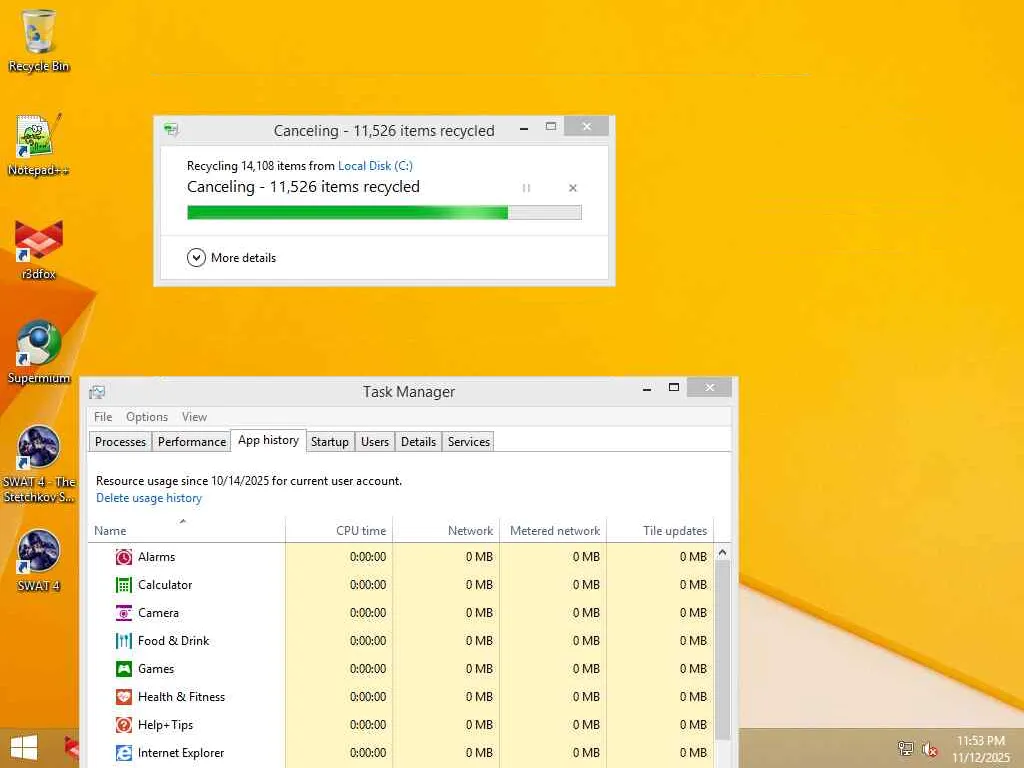Screen dimensions: 1024x768
Task: Sort by the Name column header
Action: [x=186, y=530]
